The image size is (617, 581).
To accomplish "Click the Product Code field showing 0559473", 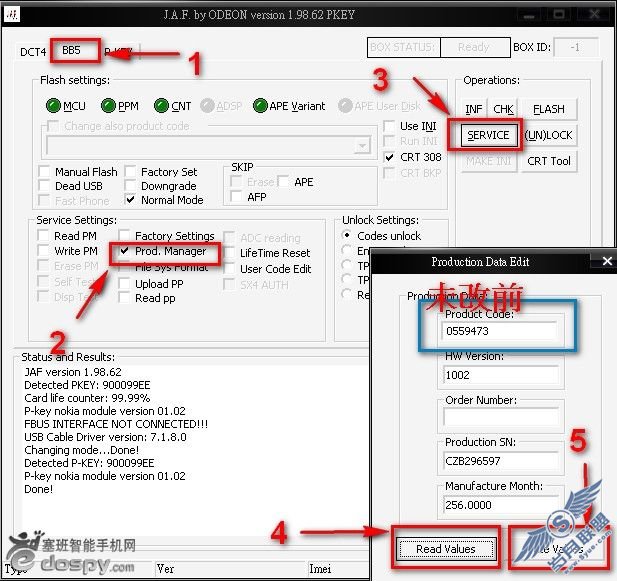I will point(500,331).
